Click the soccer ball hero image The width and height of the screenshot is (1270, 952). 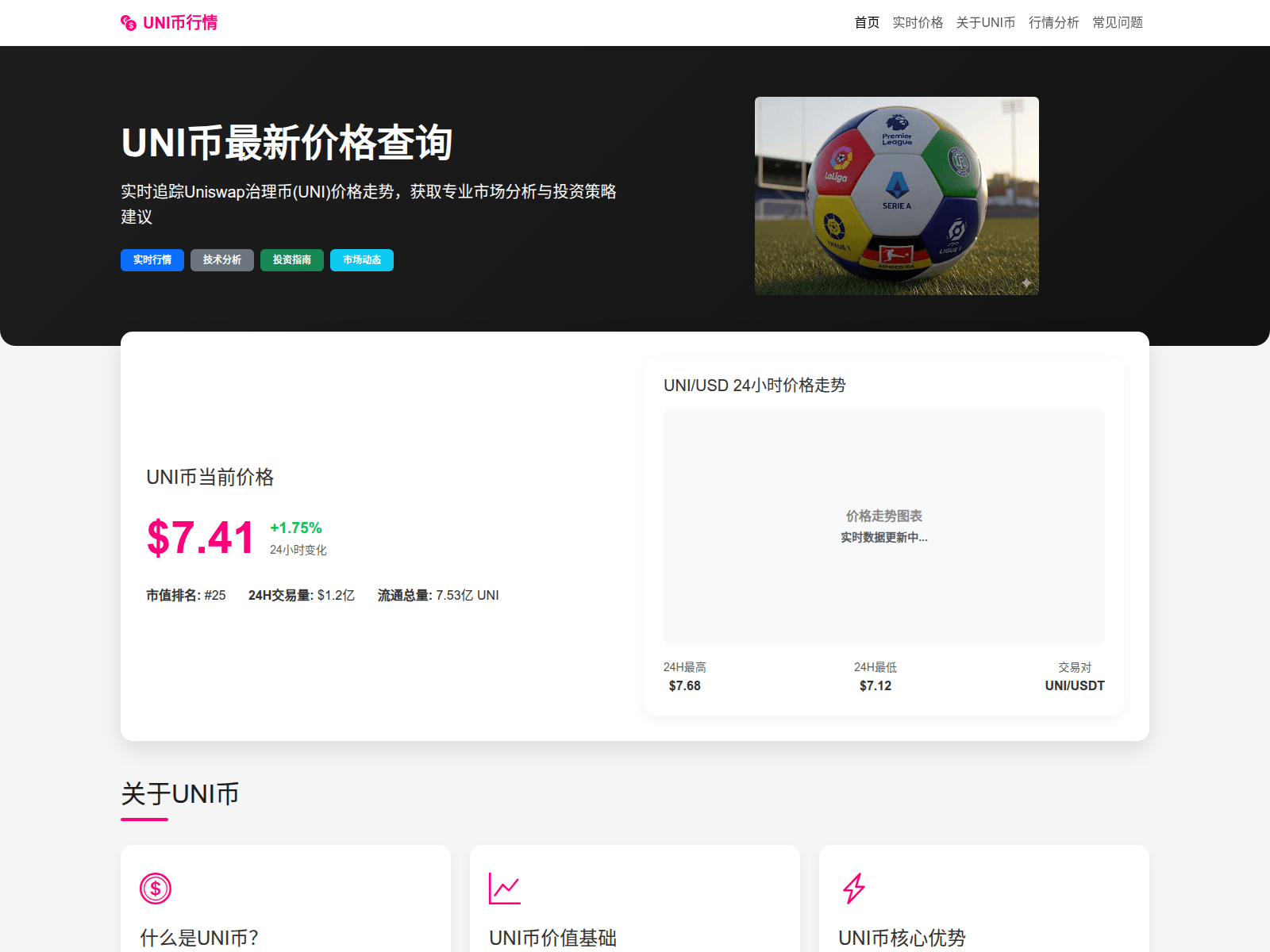click(896, 196)
